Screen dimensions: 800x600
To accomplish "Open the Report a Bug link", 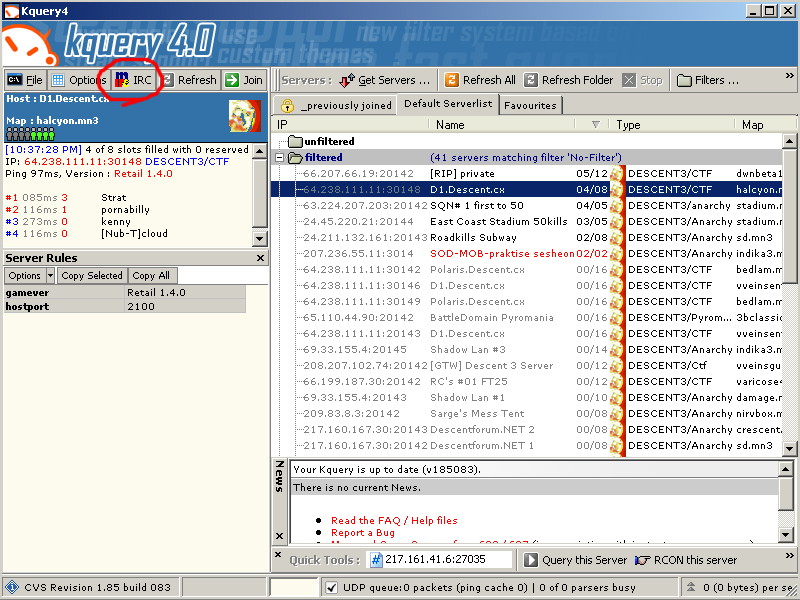I will [363, 533].
